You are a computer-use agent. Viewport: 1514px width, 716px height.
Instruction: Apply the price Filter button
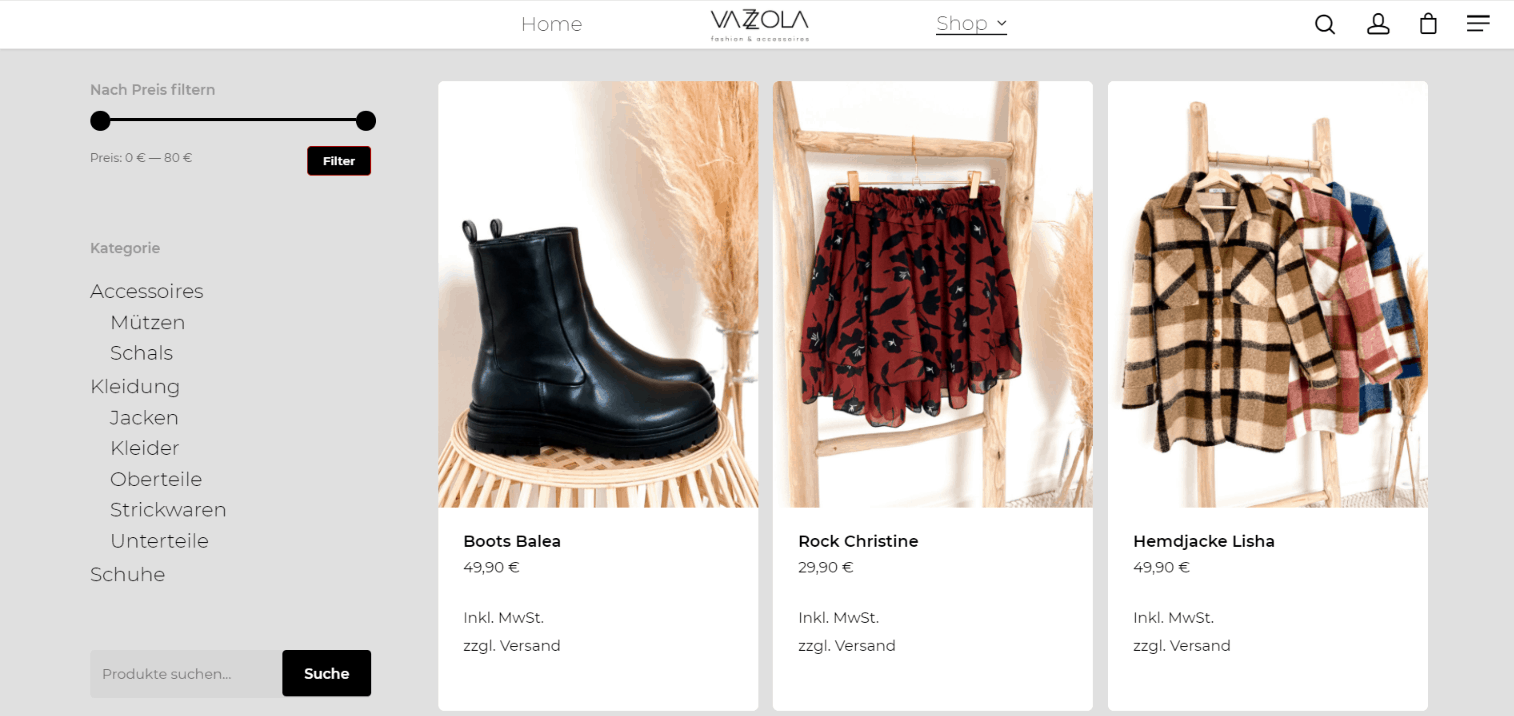(x=339, y=161)
